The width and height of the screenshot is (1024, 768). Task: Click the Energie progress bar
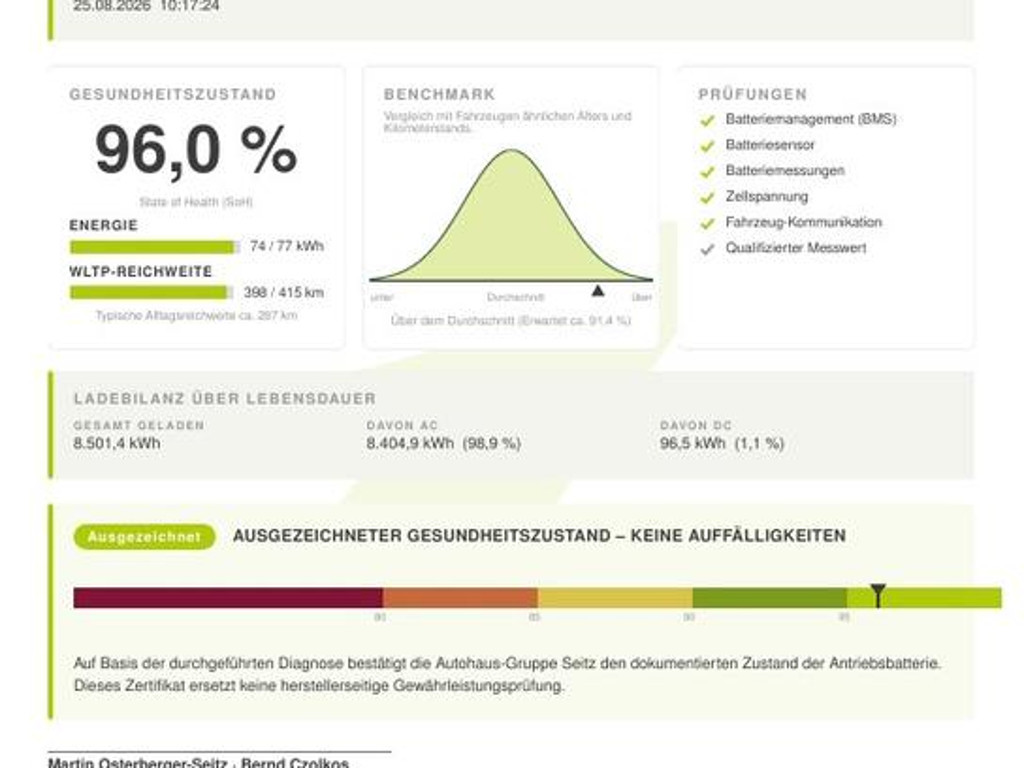tap(155, 247)
